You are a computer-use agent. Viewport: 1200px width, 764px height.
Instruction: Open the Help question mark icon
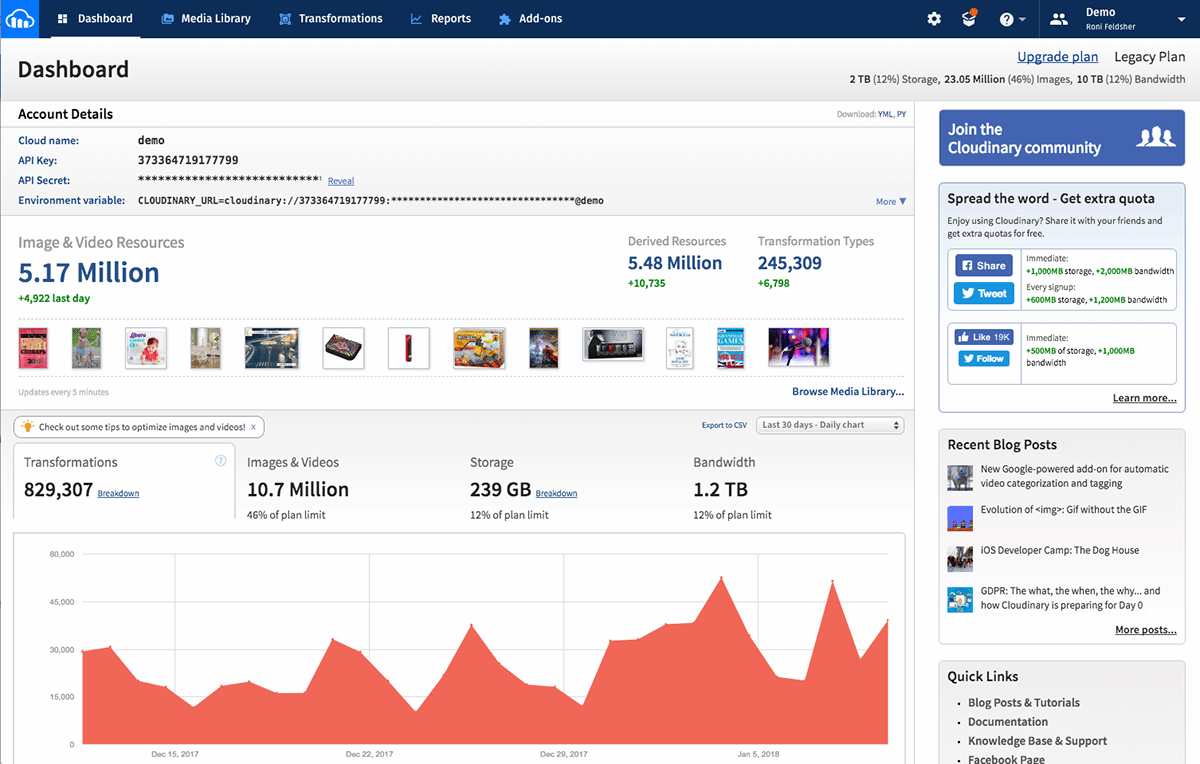tap(1006, 18)
